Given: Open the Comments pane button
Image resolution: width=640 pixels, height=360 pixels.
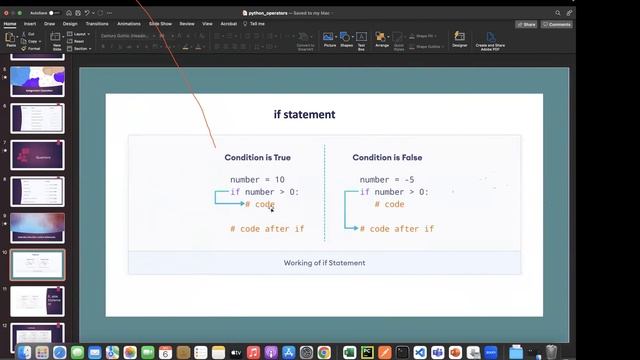Looking at the screenshot, I should click(x=556, y=24).
